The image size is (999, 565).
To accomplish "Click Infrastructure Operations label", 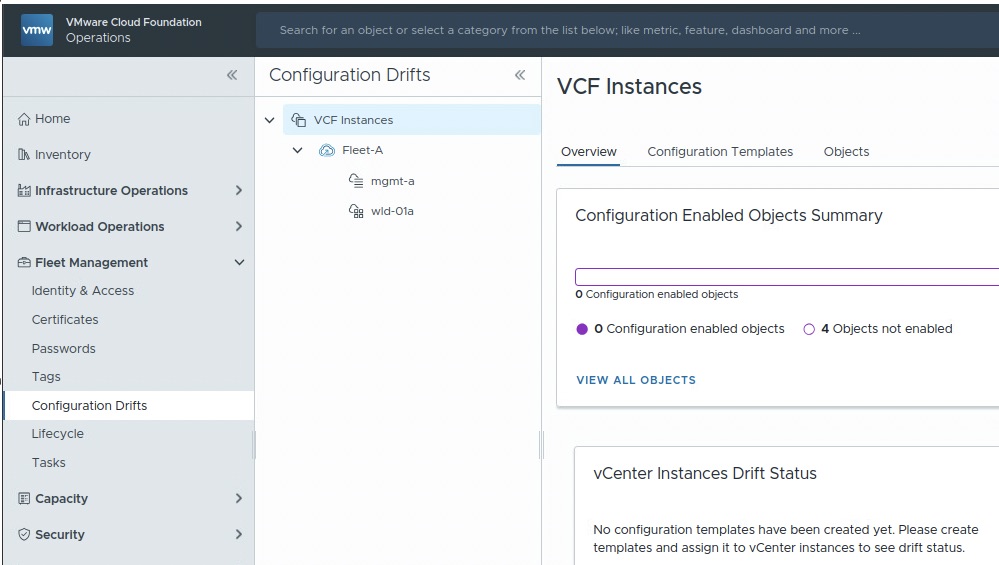I will point(111,190).
